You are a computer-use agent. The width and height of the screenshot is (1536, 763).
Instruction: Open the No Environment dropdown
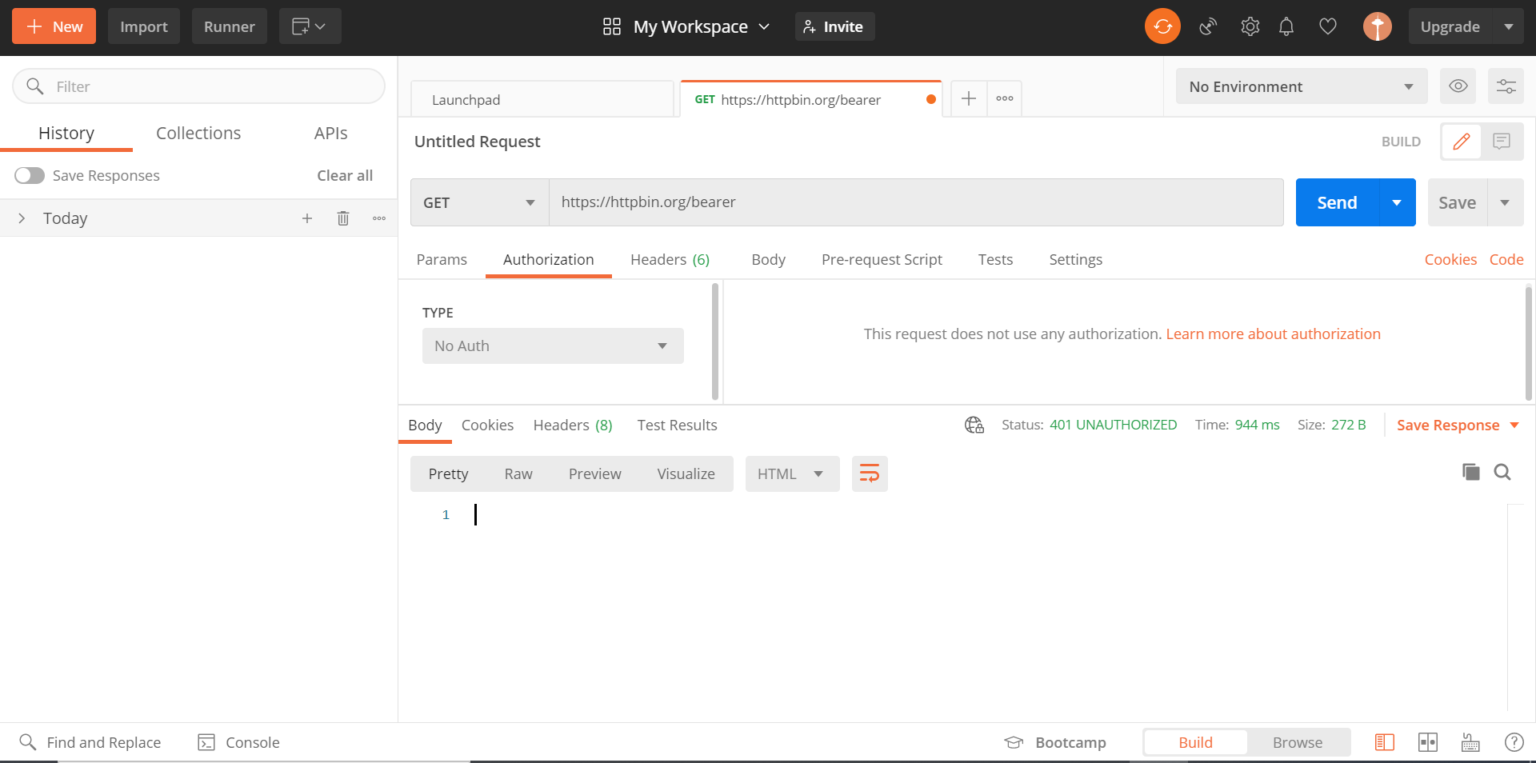1300,86
